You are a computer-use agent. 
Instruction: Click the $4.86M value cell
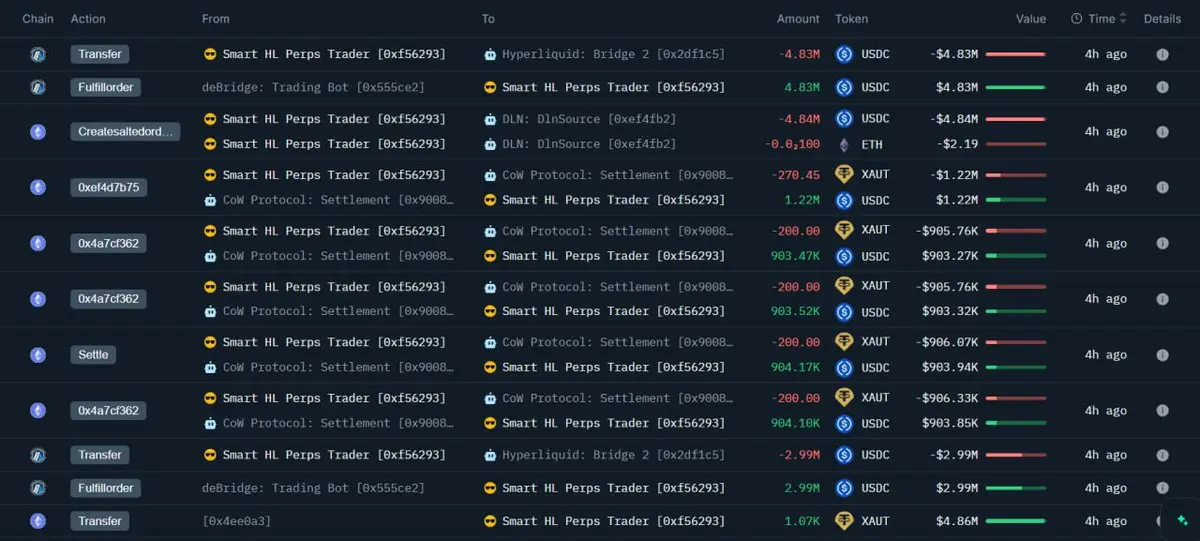pyautogui.click(x=956, y=521)
